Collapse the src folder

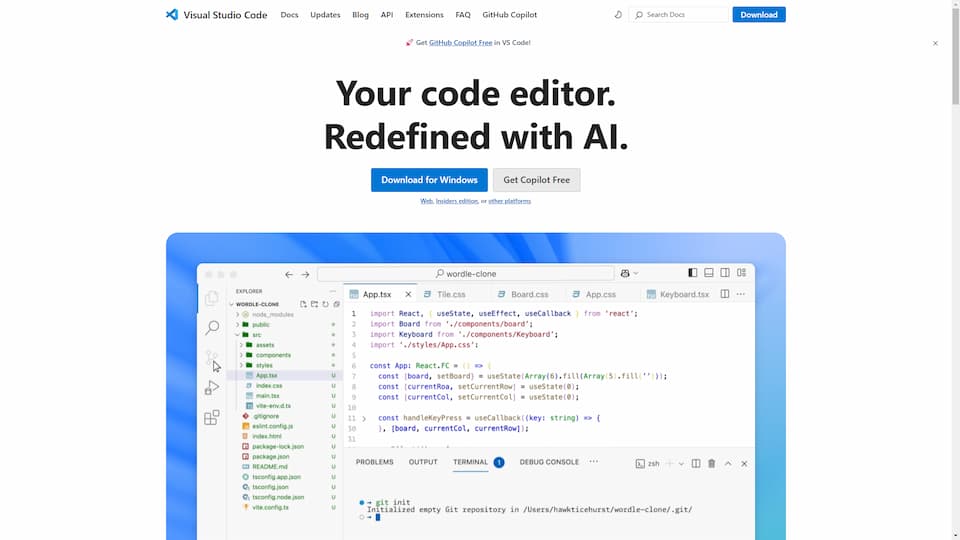pyautogui.click(x=238, y=335)
